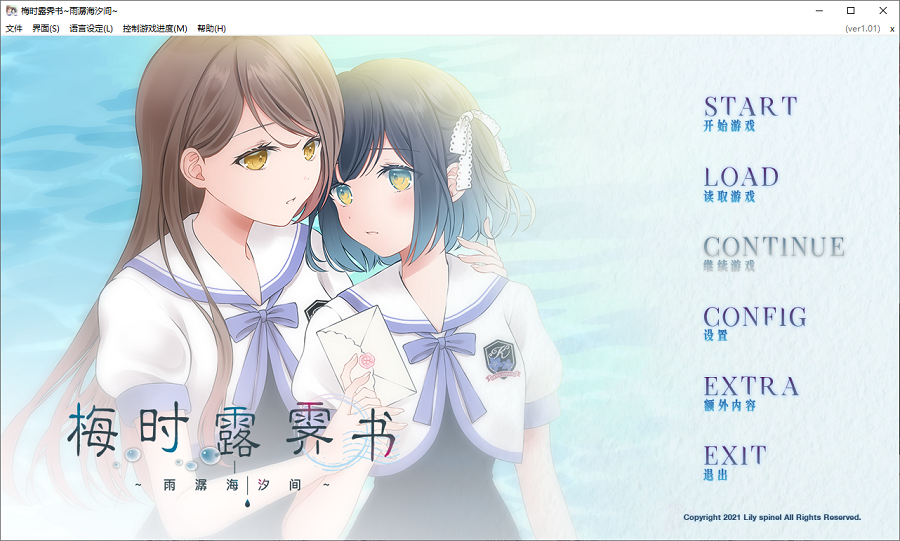900x541 pixels.
Task: Click EXIT to quit the game
Action: click(x=735, y=463)
